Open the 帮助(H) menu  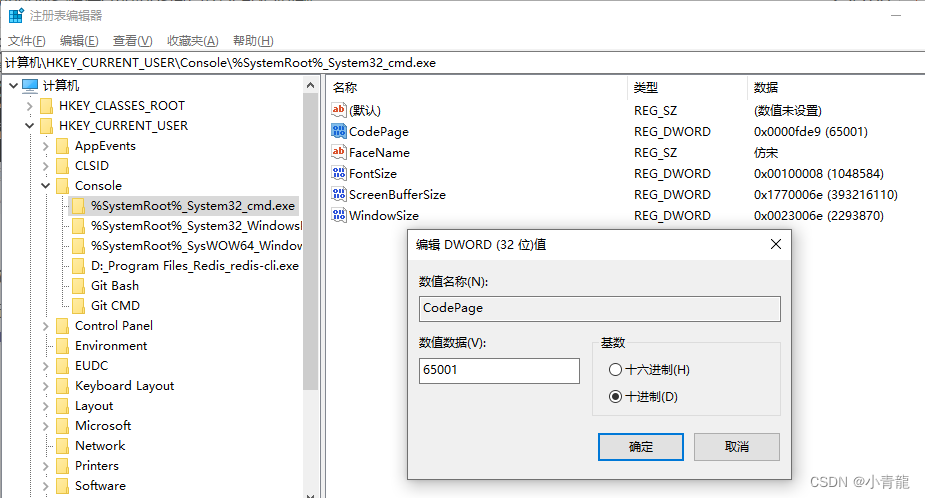click(253, 41)
